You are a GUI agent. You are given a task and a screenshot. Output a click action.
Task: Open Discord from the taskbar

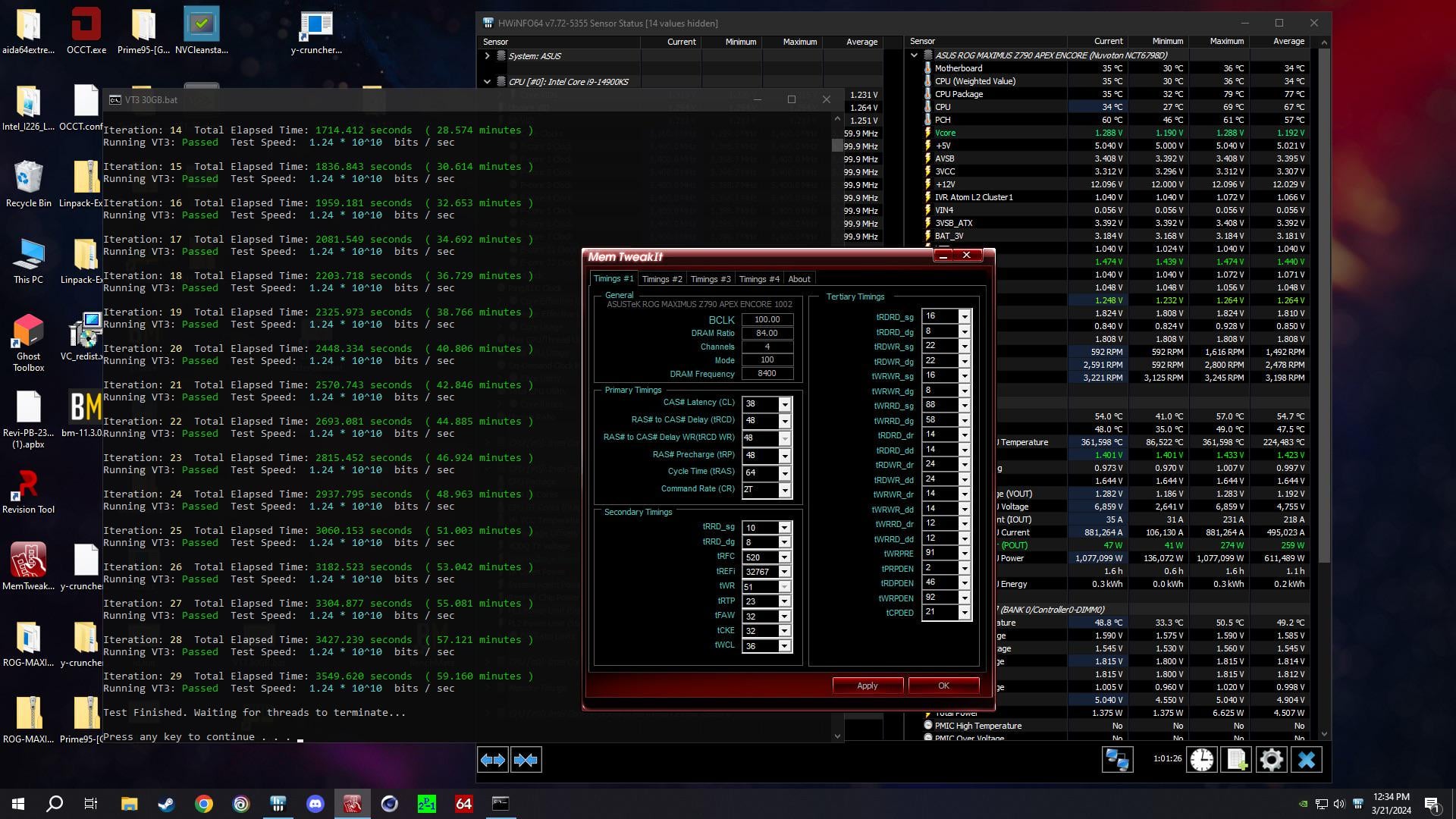click(x=315, y=804)
